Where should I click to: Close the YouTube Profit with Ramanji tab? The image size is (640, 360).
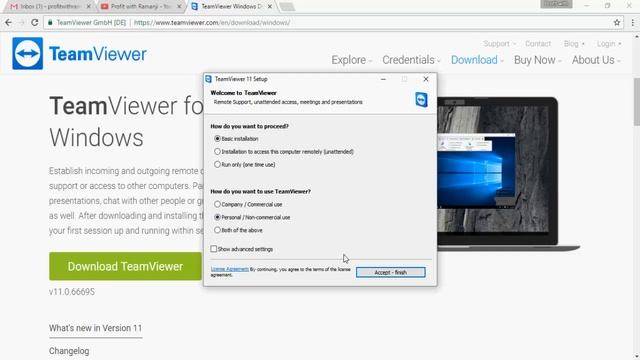179,7
